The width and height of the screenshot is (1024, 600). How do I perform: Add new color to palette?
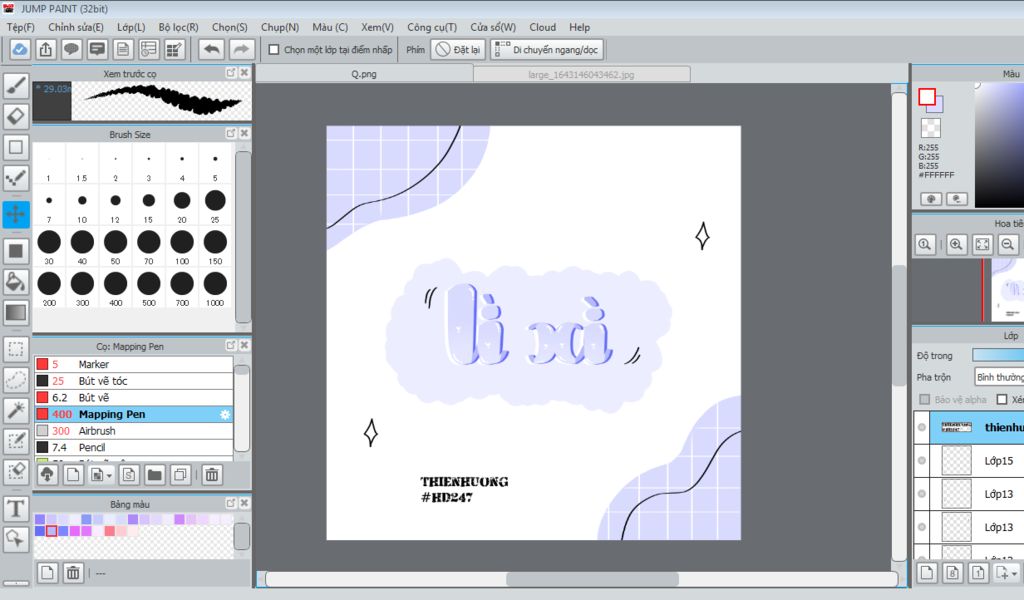(47, 573)
